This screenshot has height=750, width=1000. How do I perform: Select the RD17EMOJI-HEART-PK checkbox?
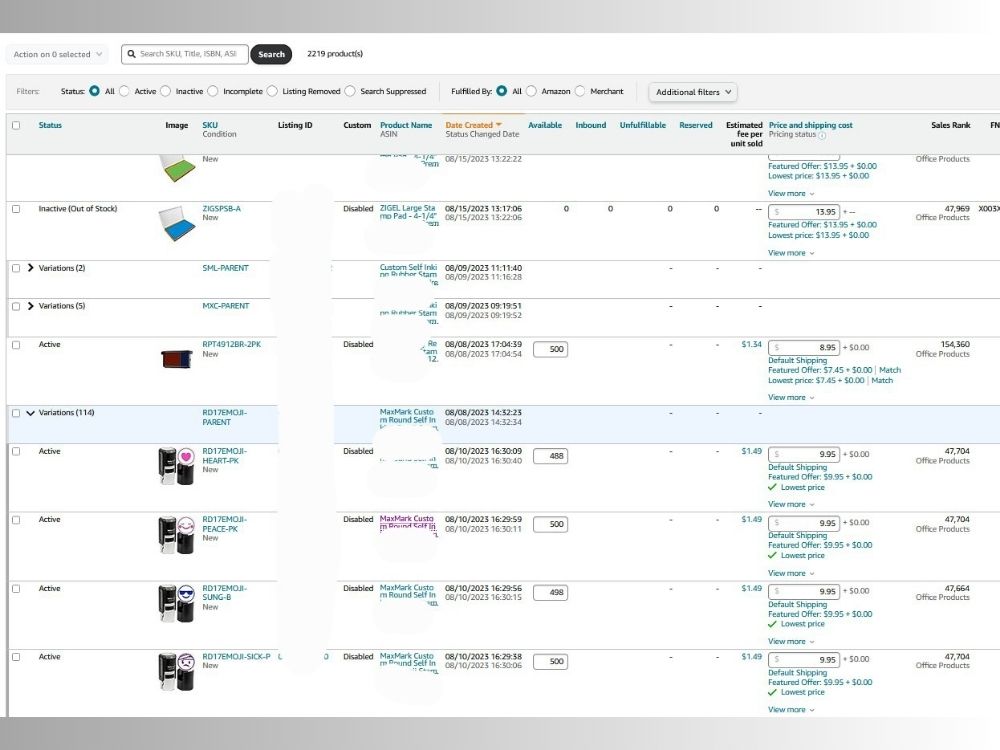(16, 452)
